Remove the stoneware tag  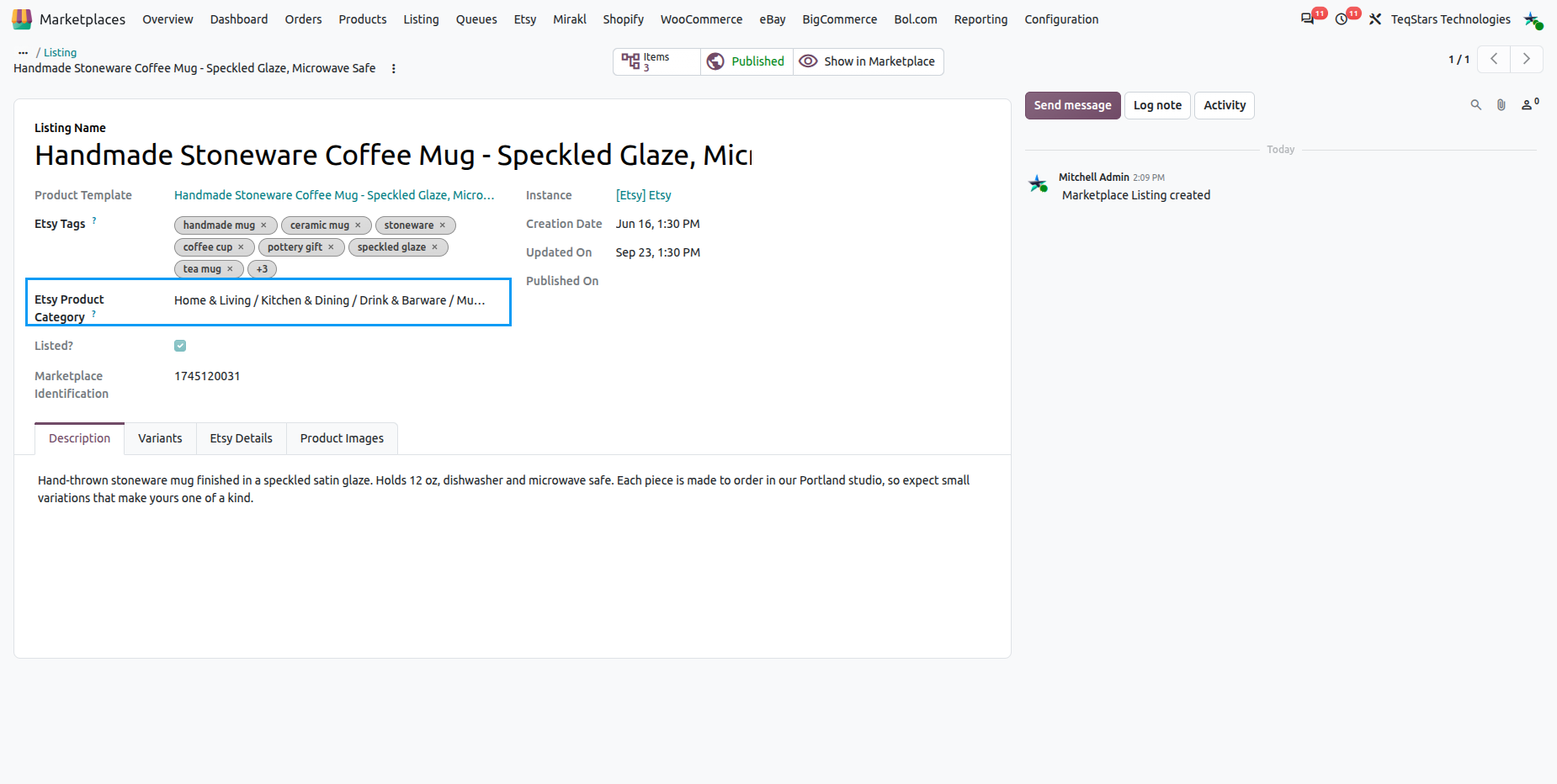[442, 225]
